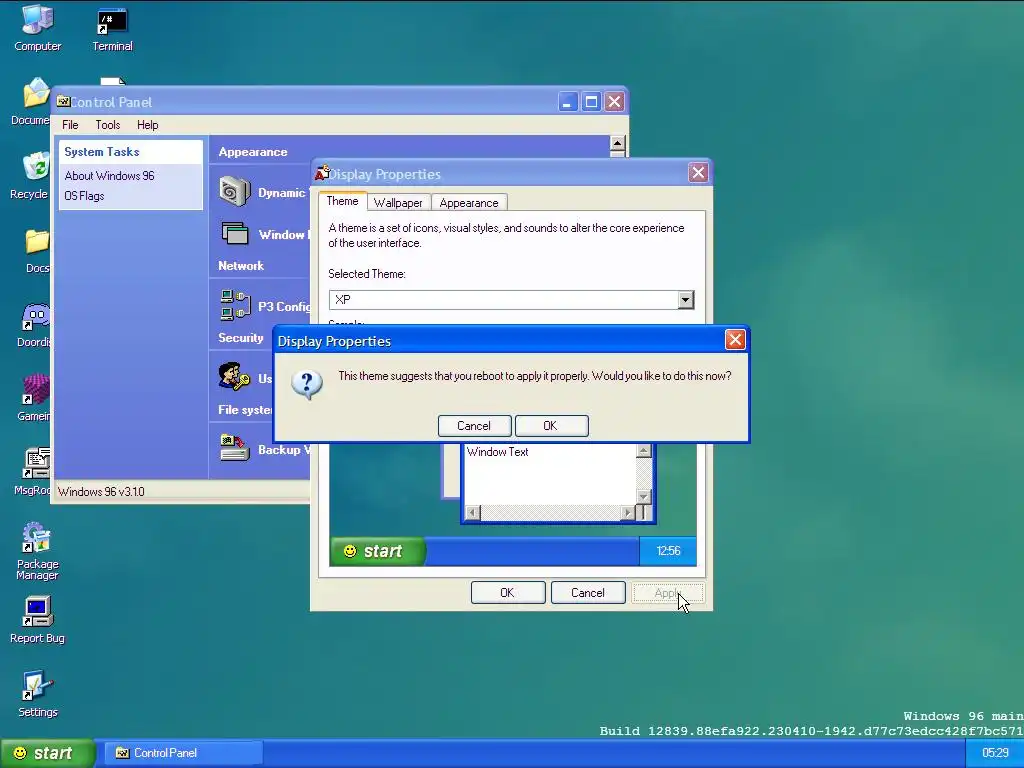The width and height of the screenshot is (1024, 768).
Task: Click the taskbar clock showing 05:29
Action: (x=995, y=753)
